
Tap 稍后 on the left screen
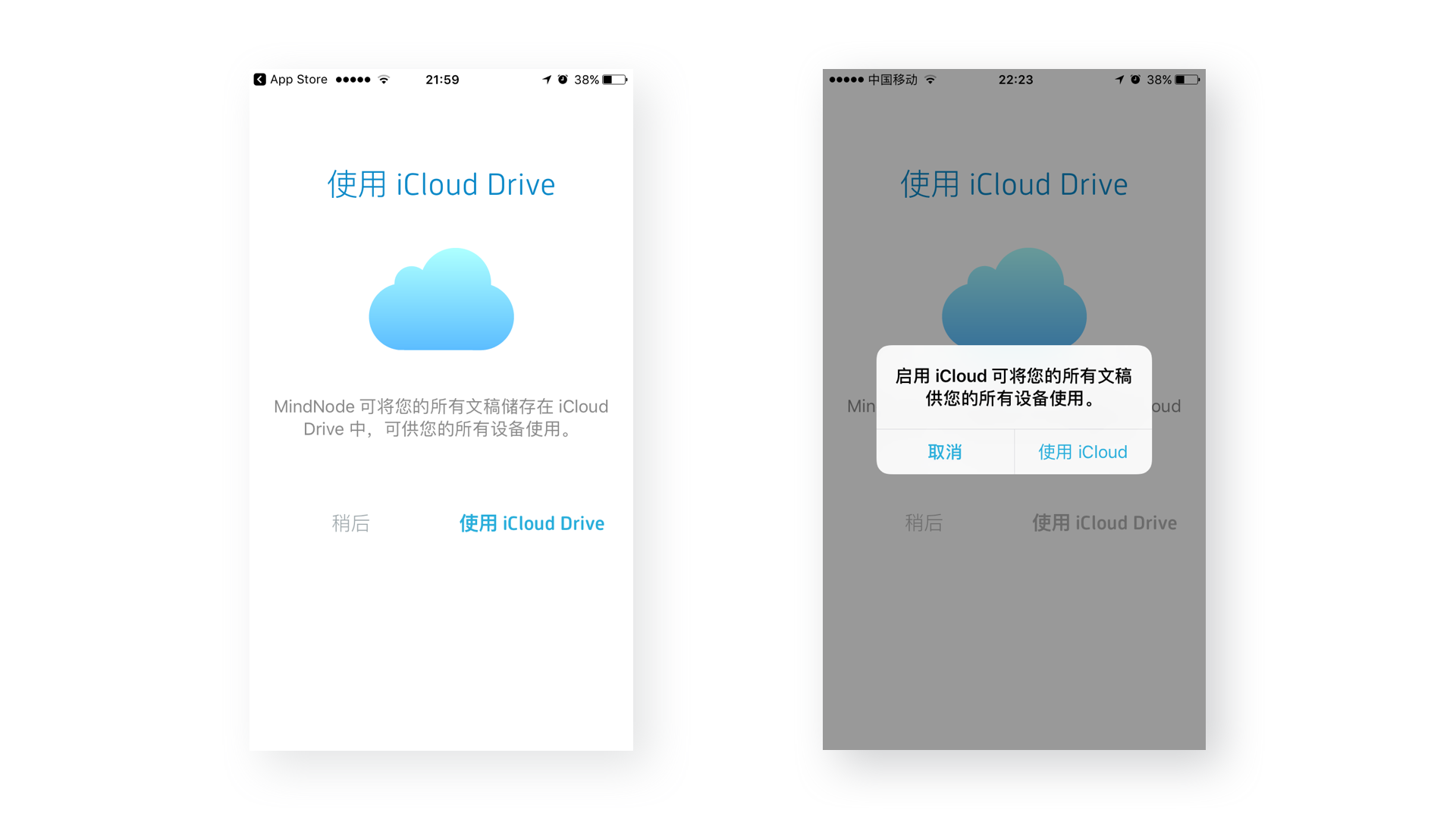tap(350, 523)
